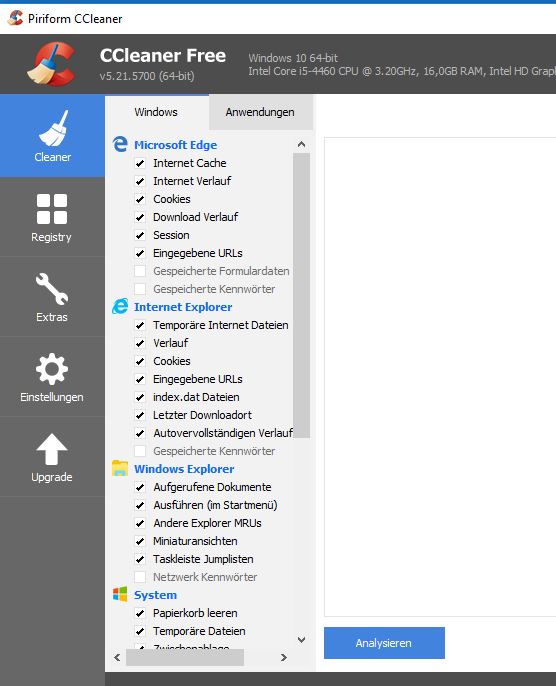Toggle the Miniaturansichten checkbox

(140, 541)
